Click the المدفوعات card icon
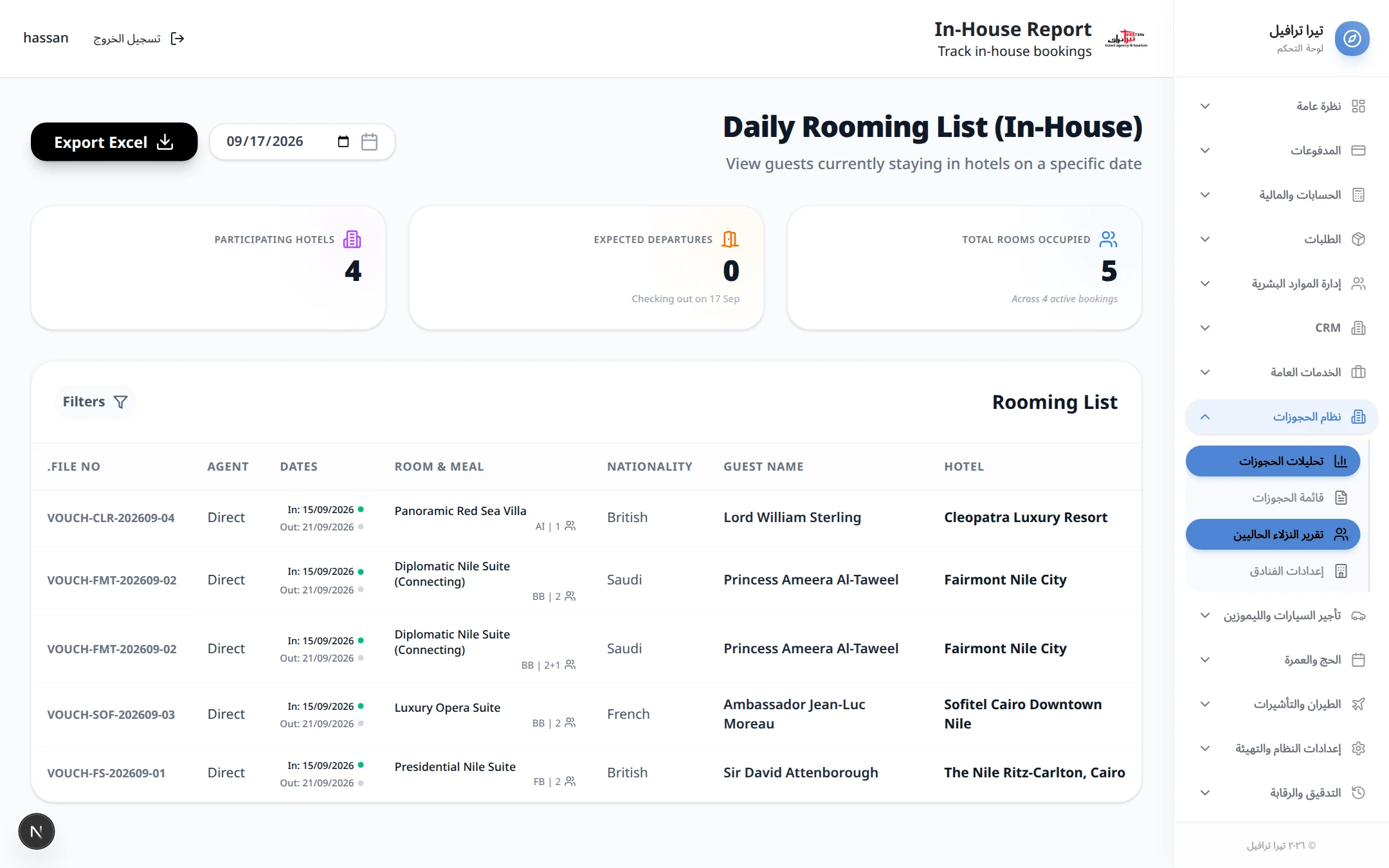Screen dimensions: 1389x868 [x=1358, y=150]
